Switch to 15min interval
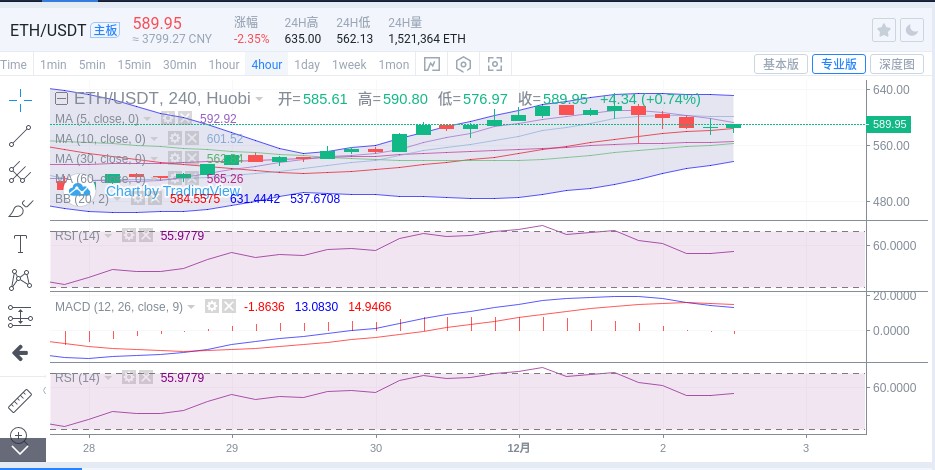The image size is (935, 470). tap(134, 64)
